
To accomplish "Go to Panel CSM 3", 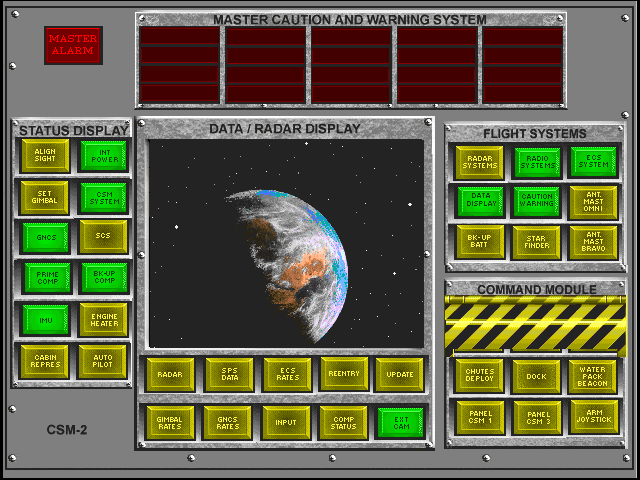I will [537, 417].
